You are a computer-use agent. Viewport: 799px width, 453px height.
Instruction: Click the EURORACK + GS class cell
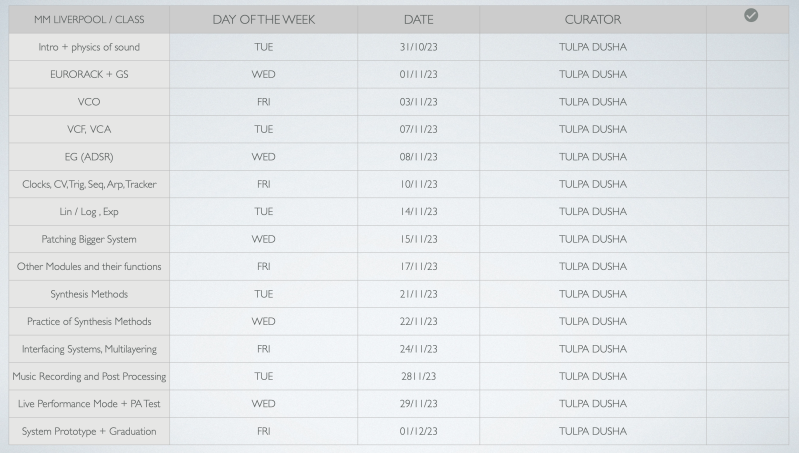[x=89, y=75]
